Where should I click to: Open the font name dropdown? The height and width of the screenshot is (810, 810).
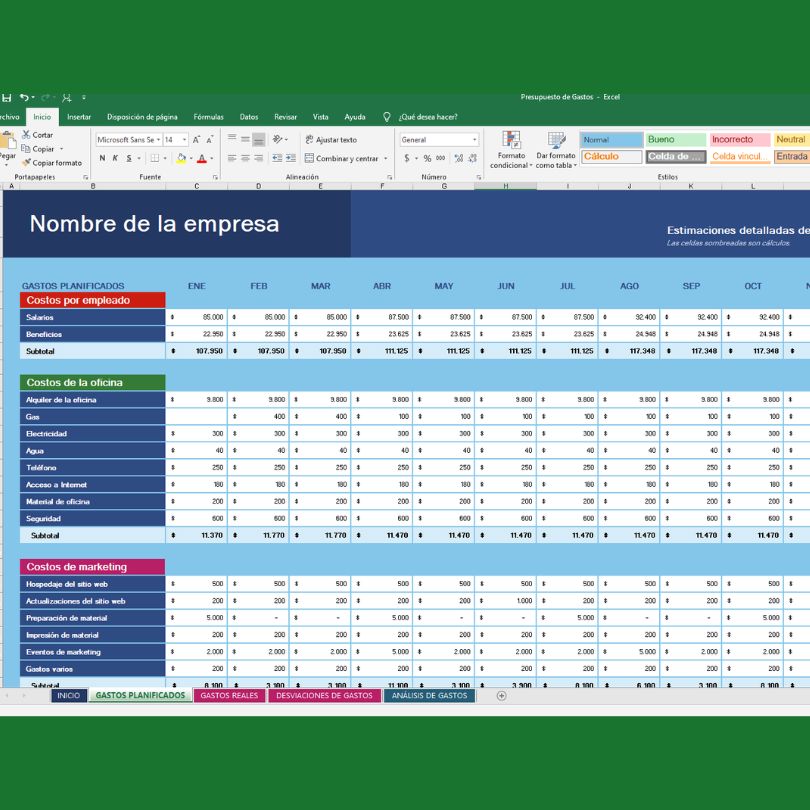pos(158,140)
